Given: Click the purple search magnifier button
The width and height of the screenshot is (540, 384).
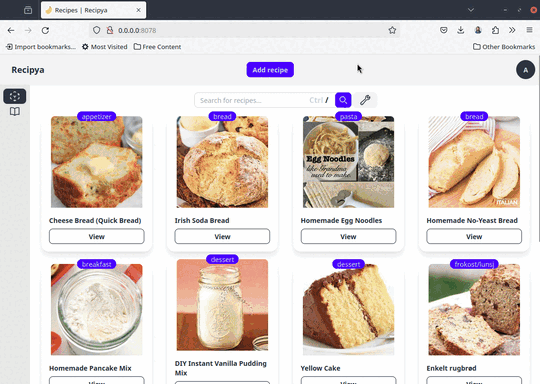Looking at the screenshot, I should pos(343,100).
